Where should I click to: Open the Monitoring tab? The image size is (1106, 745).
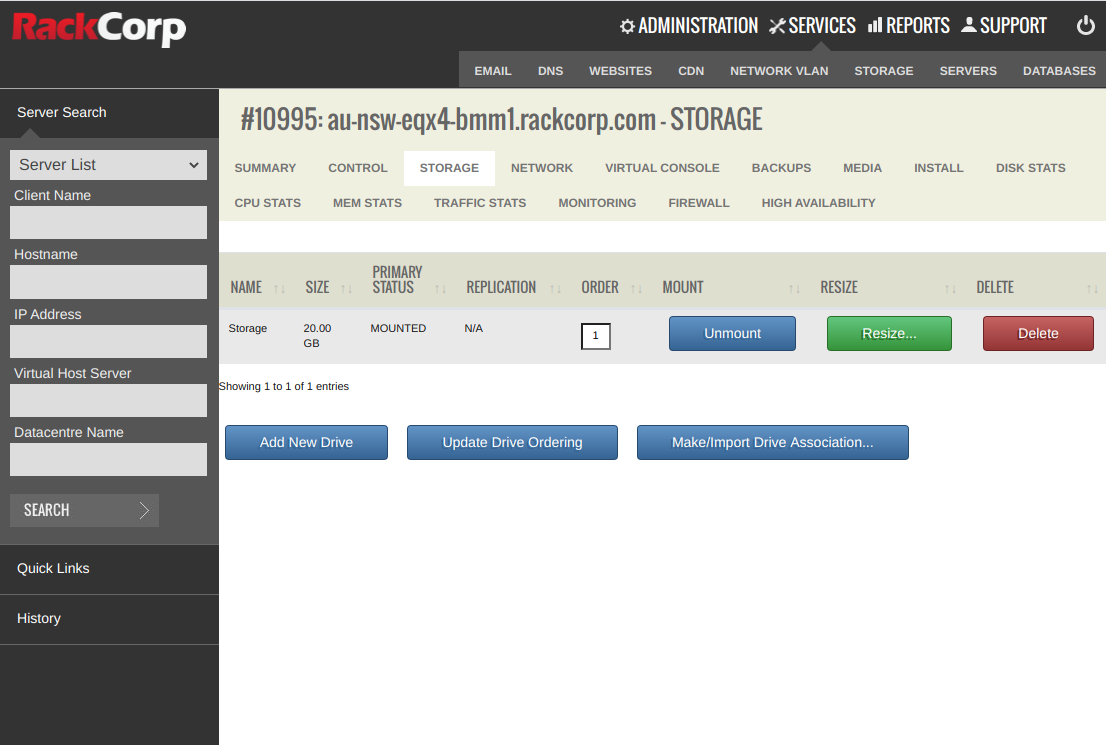(597, 203)
